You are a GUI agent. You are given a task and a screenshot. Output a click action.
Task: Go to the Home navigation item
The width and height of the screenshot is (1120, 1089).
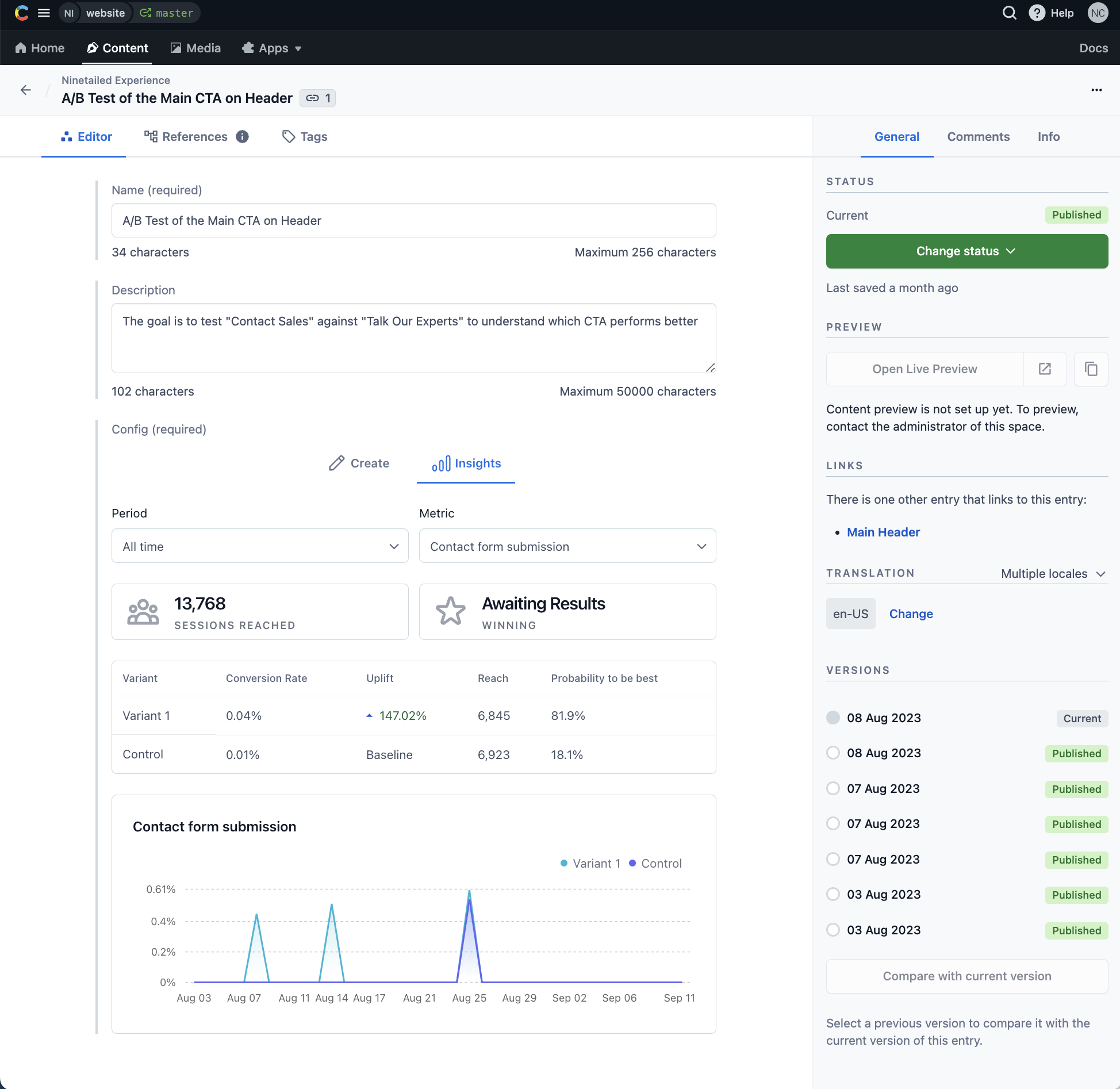coord(40,48)
